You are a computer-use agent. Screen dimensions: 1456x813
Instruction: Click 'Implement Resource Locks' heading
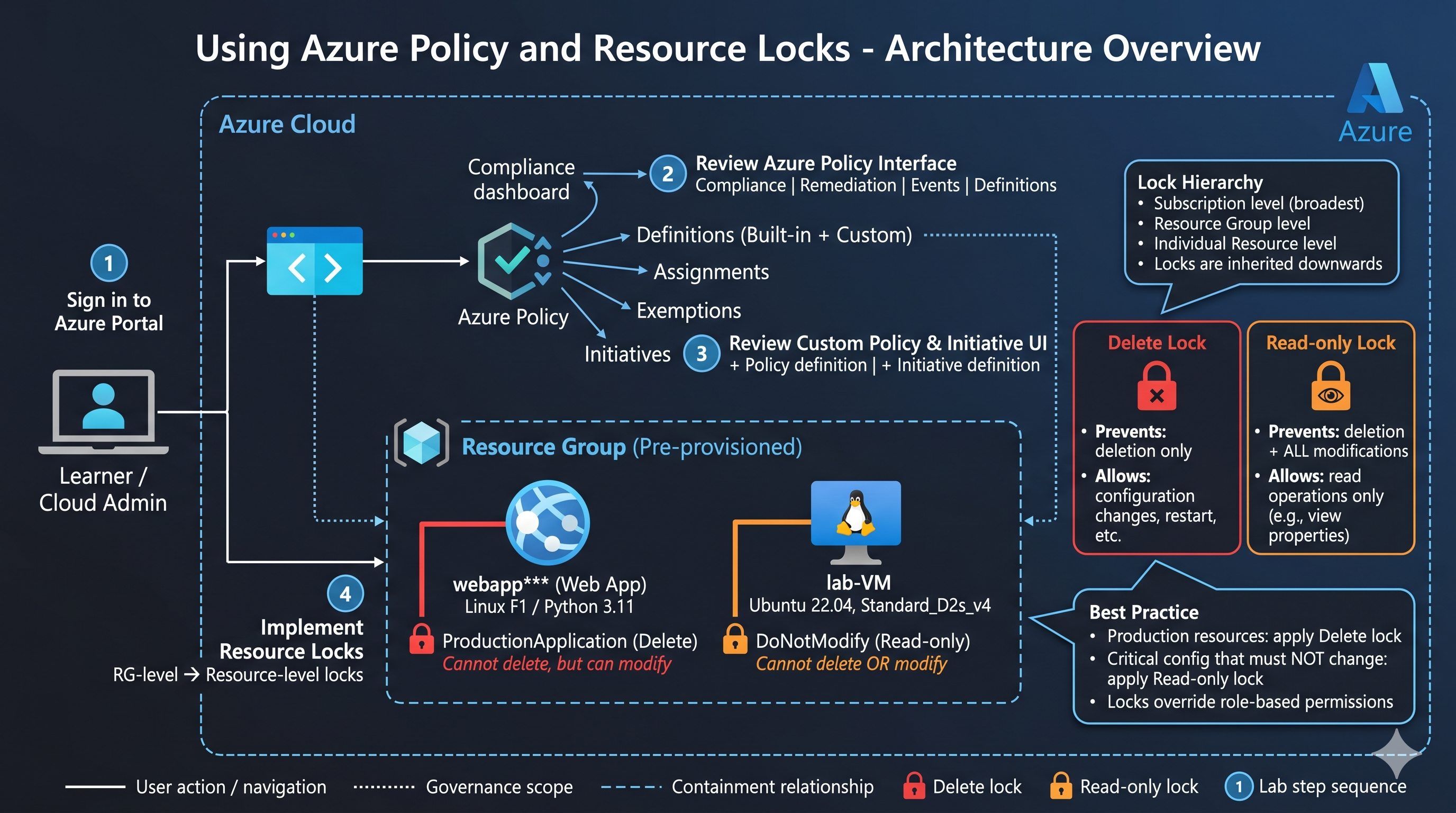point(291,639)
